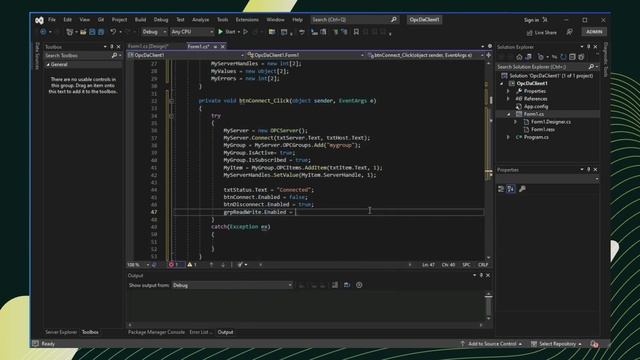Expand the Properties node in Solution Explorer
The width and height of the screenshot is (640, 360).
(509, 91)
